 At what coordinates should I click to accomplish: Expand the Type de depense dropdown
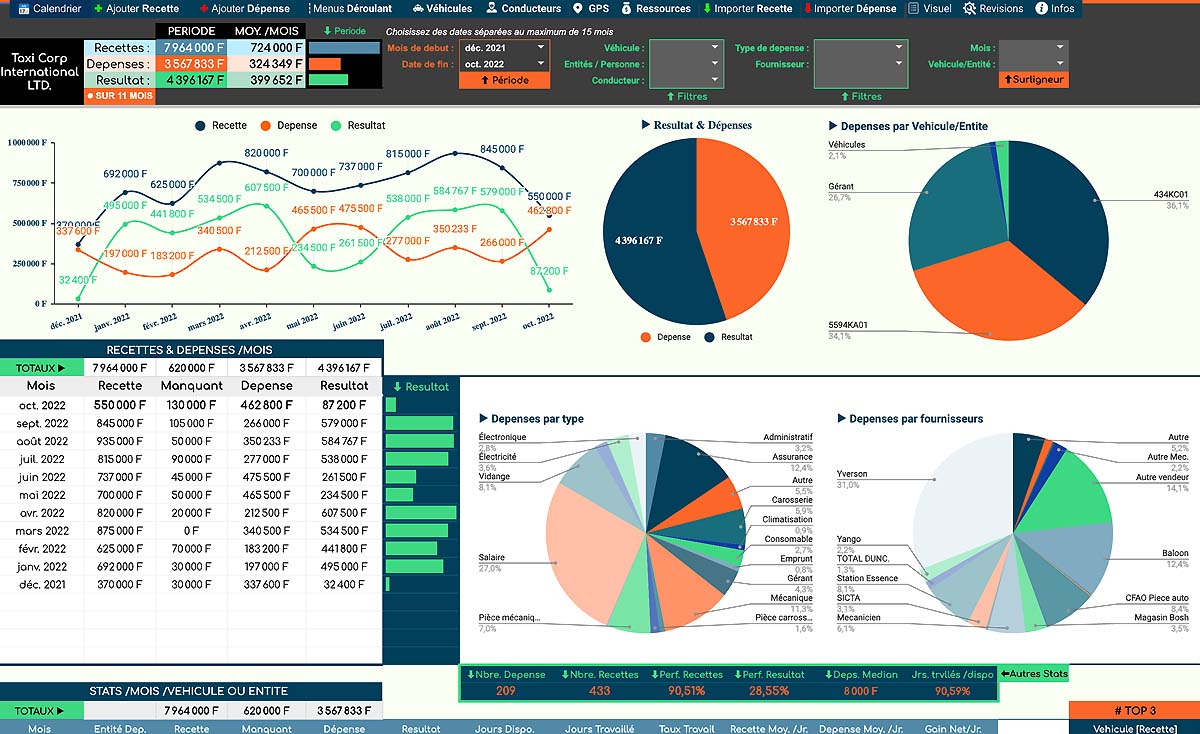click(899, 47)
